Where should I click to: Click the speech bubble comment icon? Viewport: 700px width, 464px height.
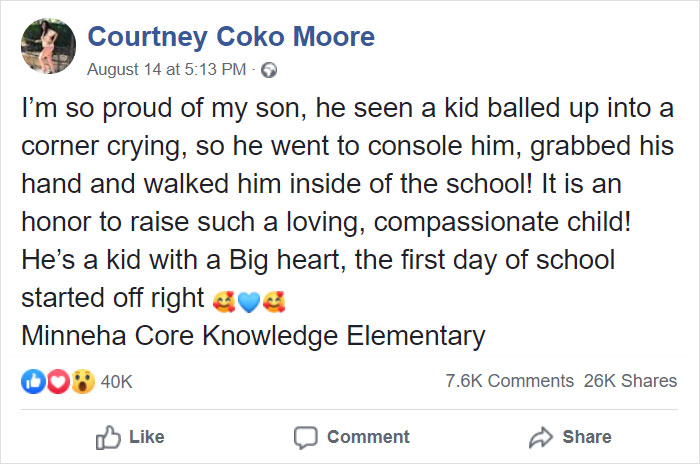coord(305,437)
